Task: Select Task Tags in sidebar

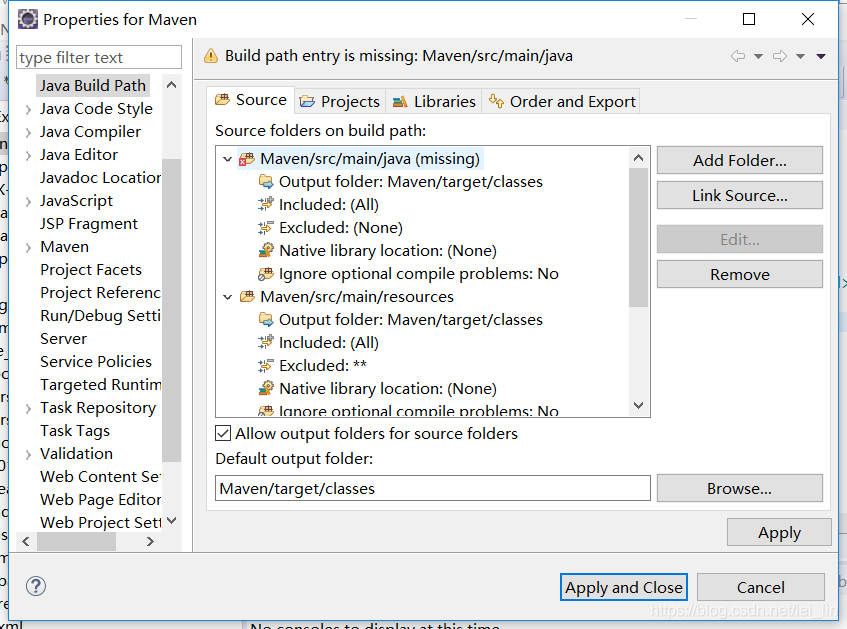Action: (x=75, y=431)
